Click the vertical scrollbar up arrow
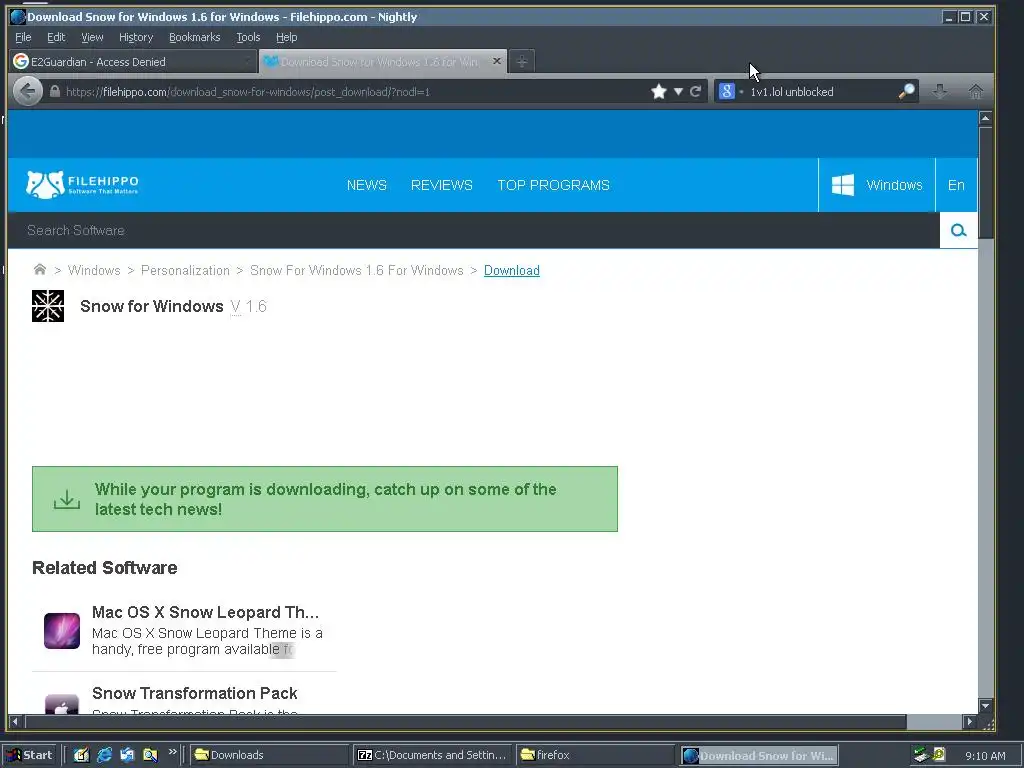The width and height of the screenshot is (1024, 768). (985, 118)
